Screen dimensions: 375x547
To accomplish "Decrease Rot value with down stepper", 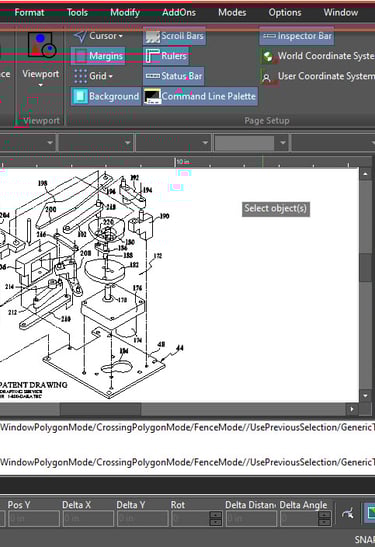I will pyautogui.click(x=216, y=523).
